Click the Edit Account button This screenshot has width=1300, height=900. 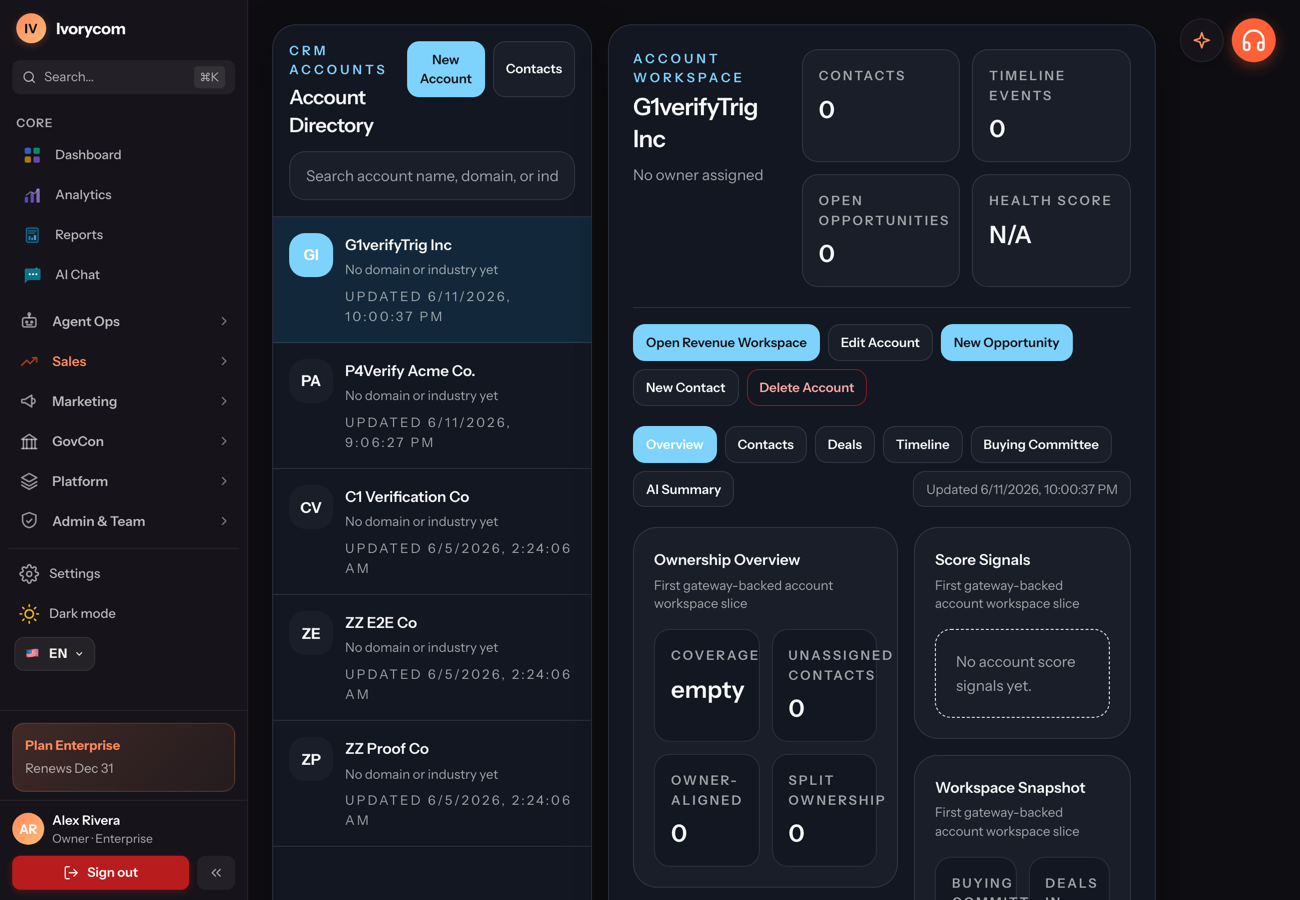coord(880,343)
